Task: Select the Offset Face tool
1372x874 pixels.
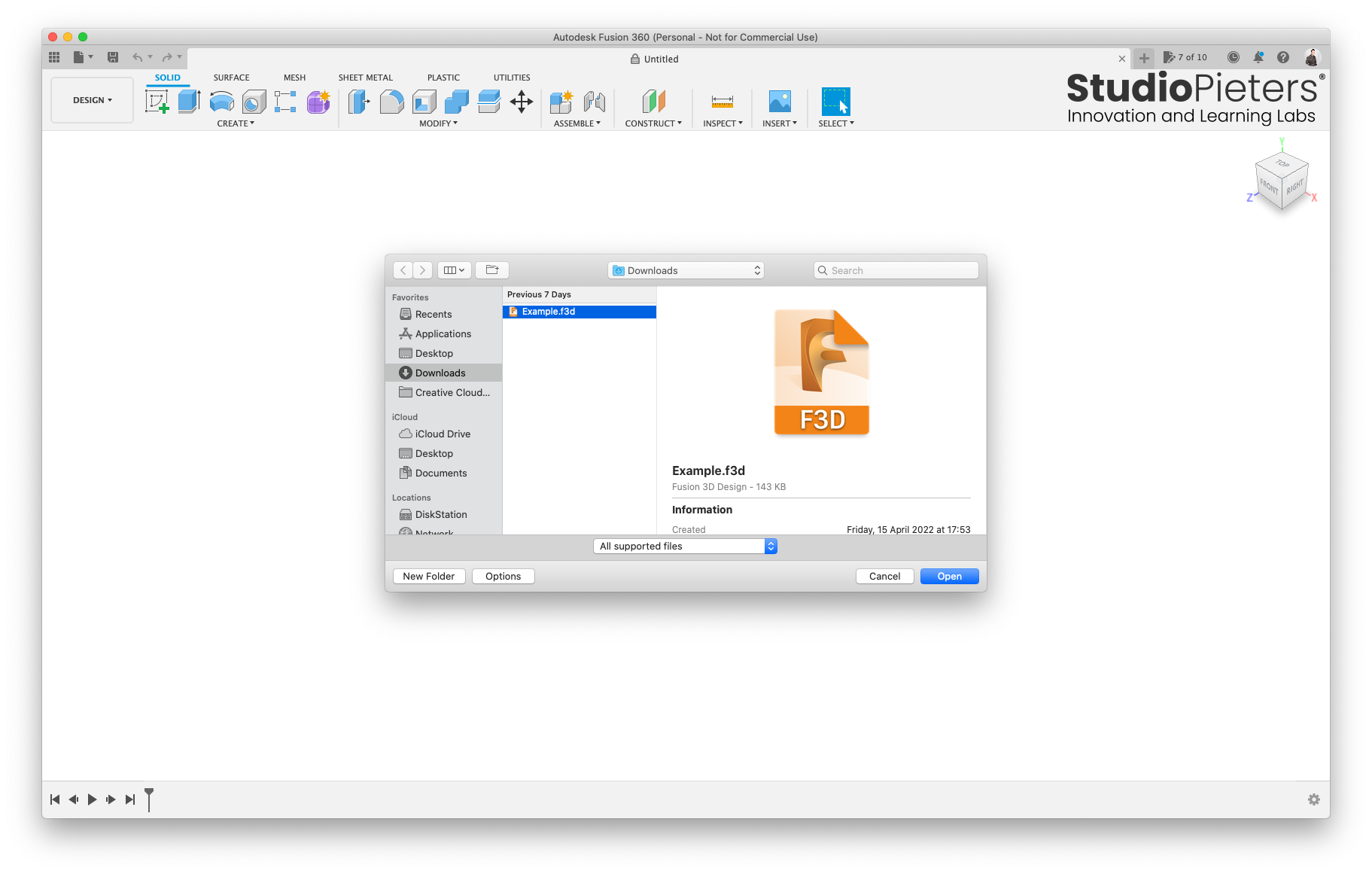Action: pyautogui.click(x=489, y=102)
